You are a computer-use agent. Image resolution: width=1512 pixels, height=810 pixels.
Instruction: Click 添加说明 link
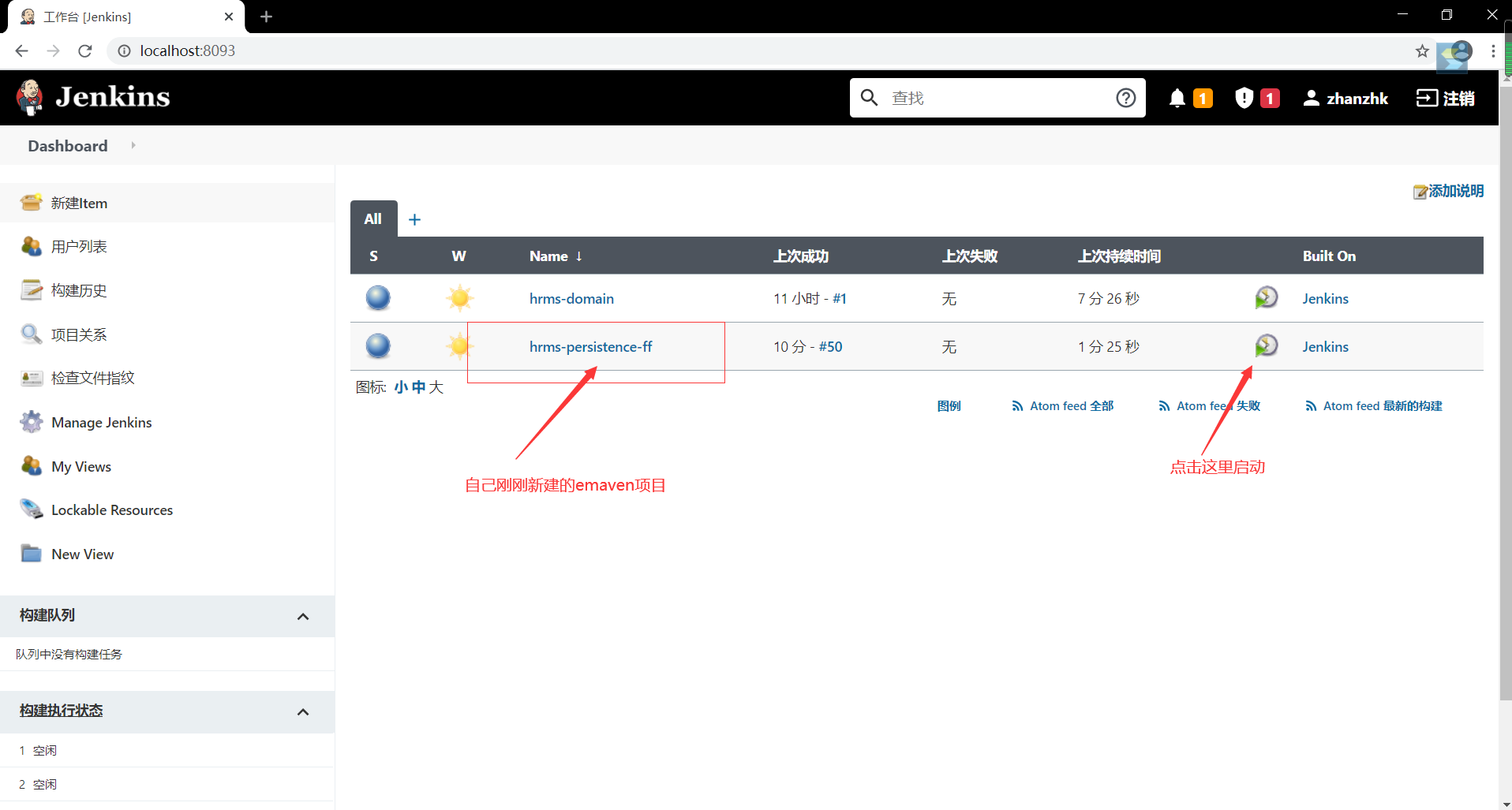[x=1456, y=191]
